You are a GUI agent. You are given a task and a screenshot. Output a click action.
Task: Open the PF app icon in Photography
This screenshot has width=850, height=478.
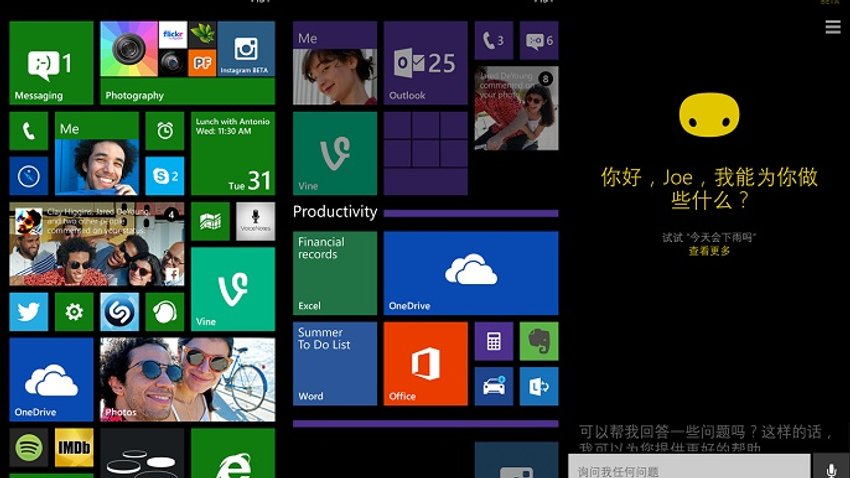pos(202,63)
